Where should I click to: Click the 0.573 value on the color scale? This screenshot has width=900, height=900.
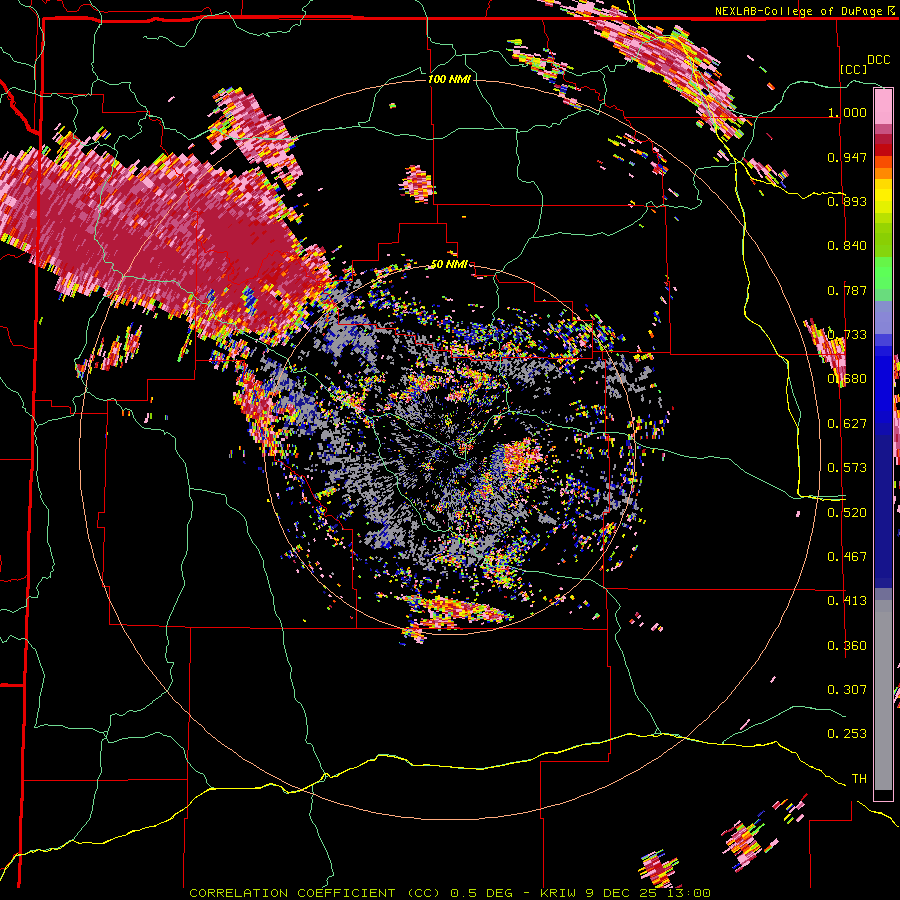847,468
